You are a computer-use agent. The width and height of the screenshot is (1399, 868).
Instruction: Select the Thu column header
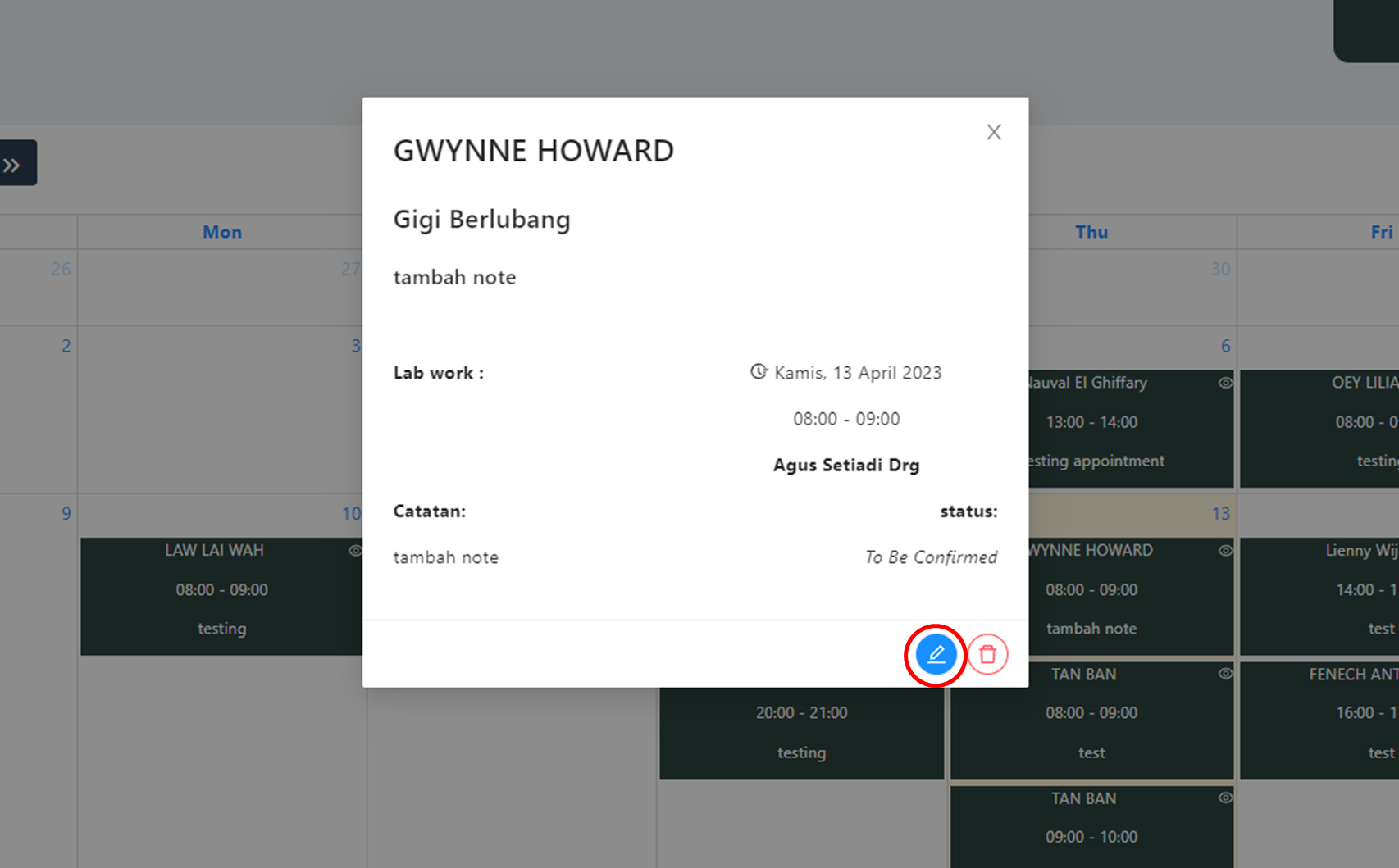coord(1091,232)
